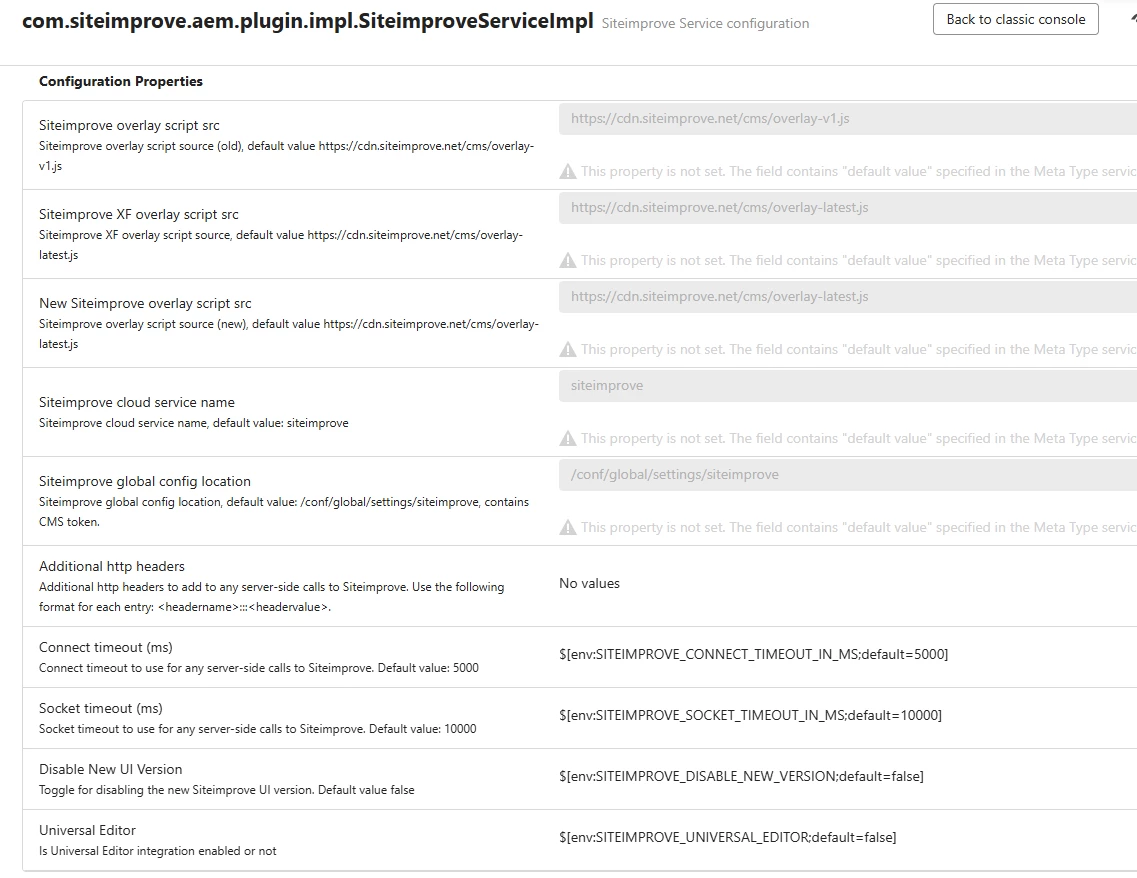
Task: Click the warning icon under cloud service name field
Action: (568, 439)
